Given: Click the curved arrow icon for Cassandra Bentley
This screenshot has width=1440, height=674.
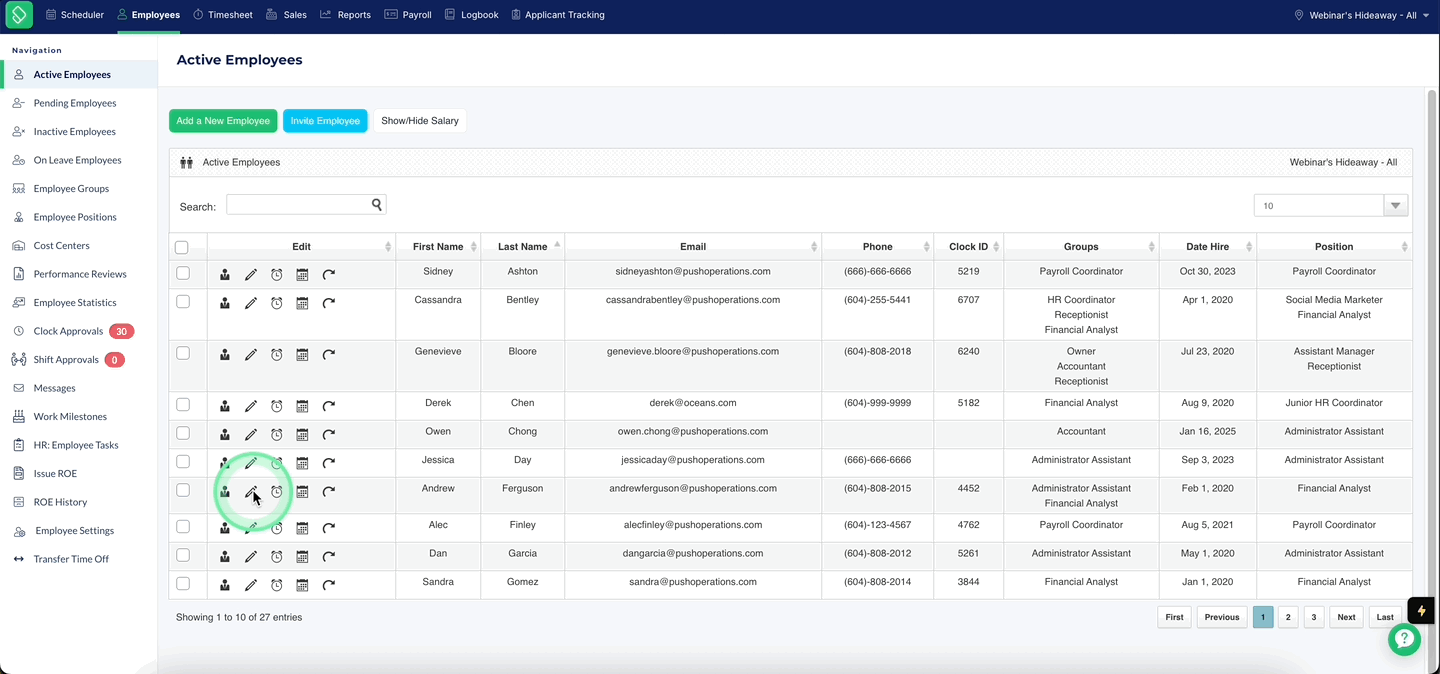Looking at the screenshot, I should pyautogui.click(x=328, y=302).
